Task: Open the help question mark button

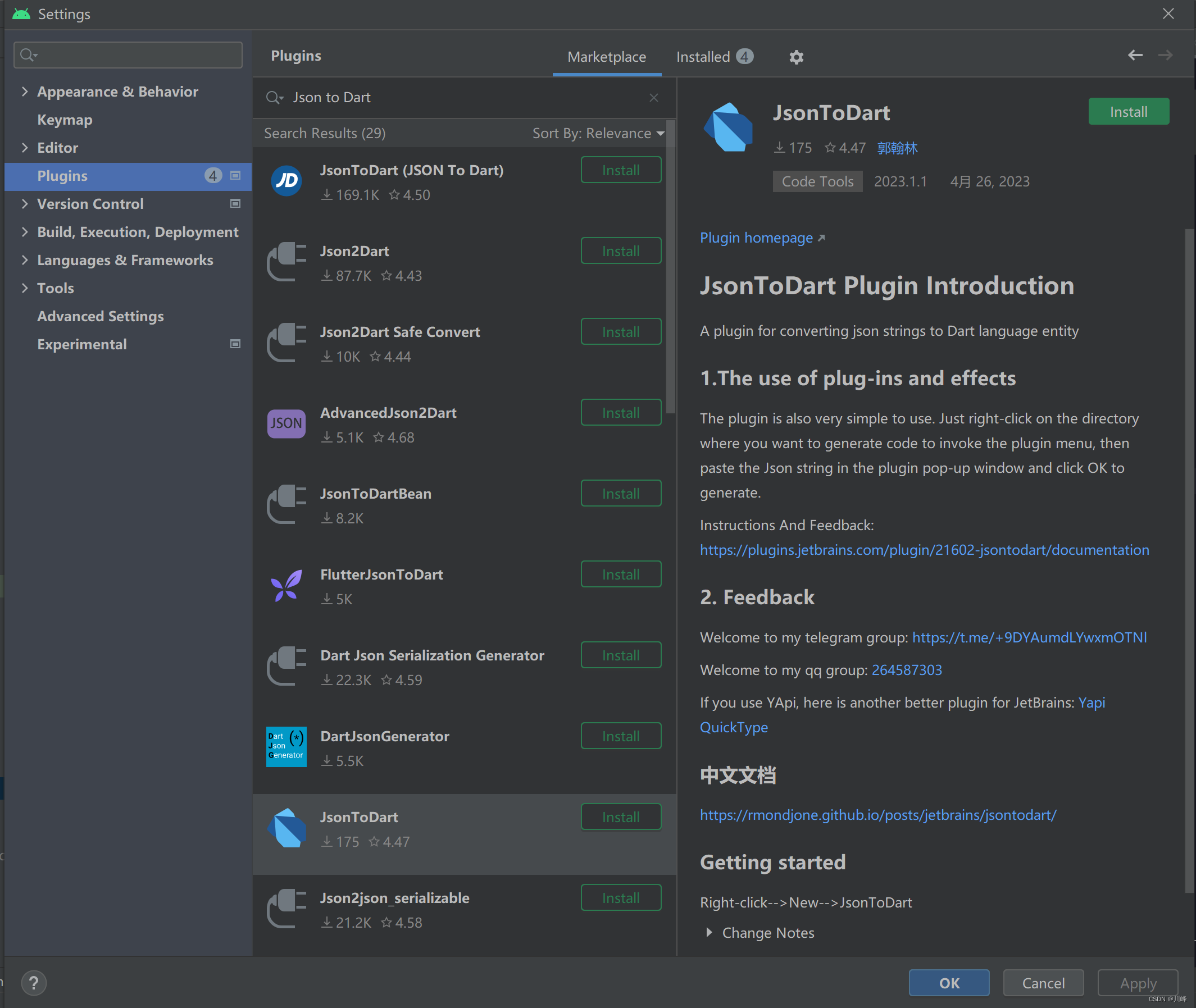Action: coord(34,983)
